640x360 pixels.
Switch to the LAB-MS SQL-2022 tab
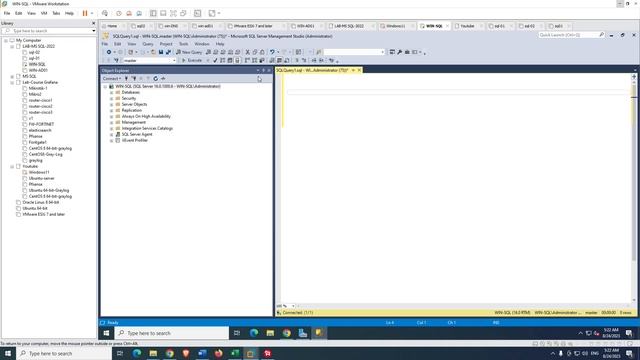click(x=349, y=26)
